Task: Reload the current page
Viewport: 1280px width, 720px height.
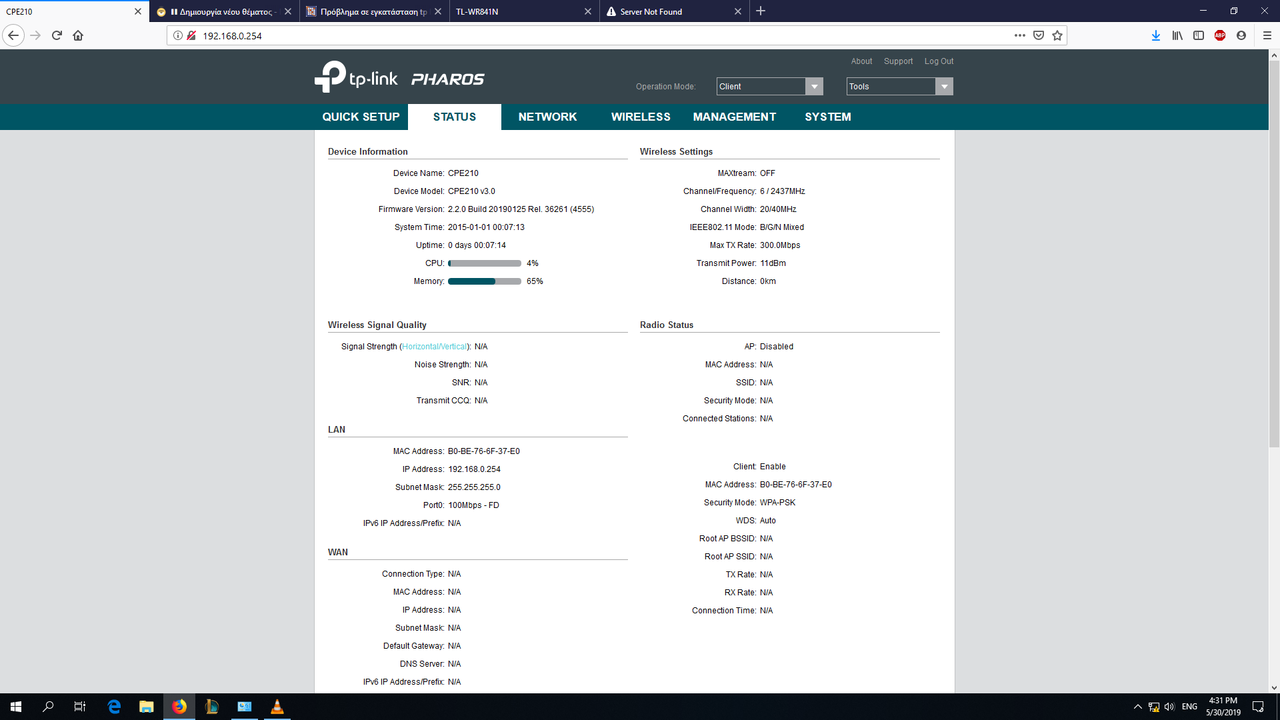Action: pos(57,35)
